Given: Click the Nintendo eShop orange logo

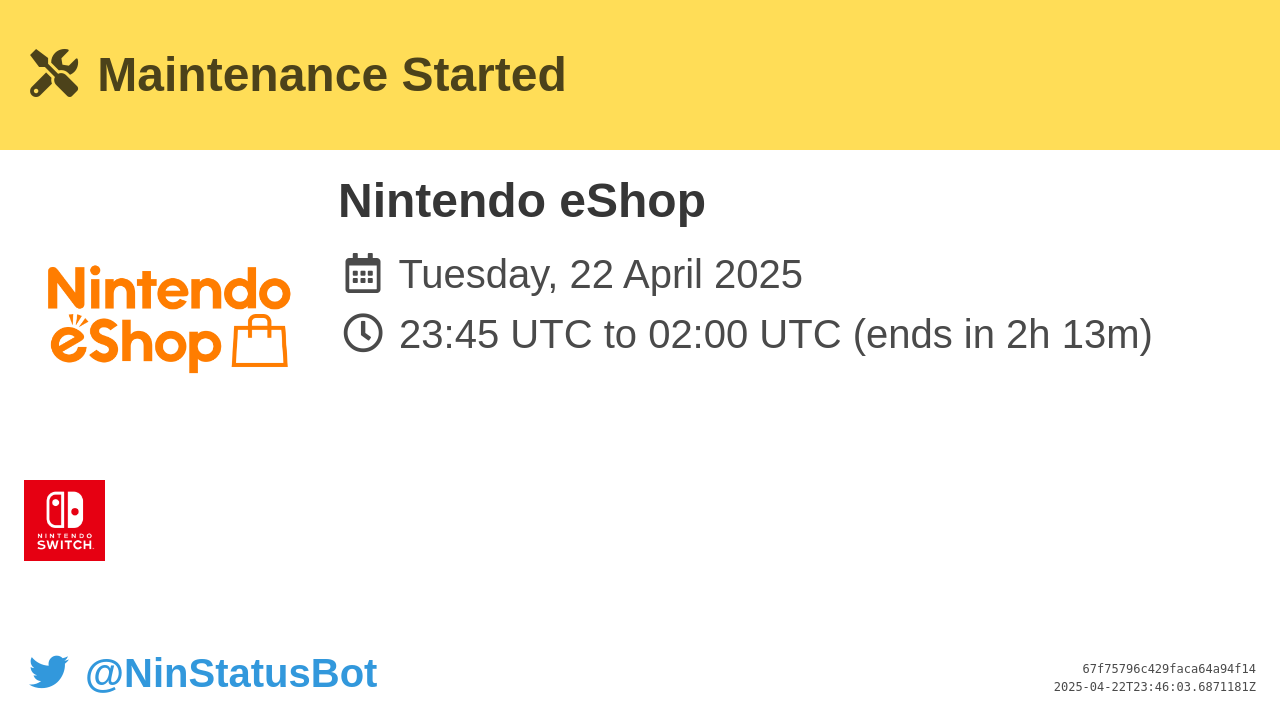Looking at the screenshot, I should 169,318.
